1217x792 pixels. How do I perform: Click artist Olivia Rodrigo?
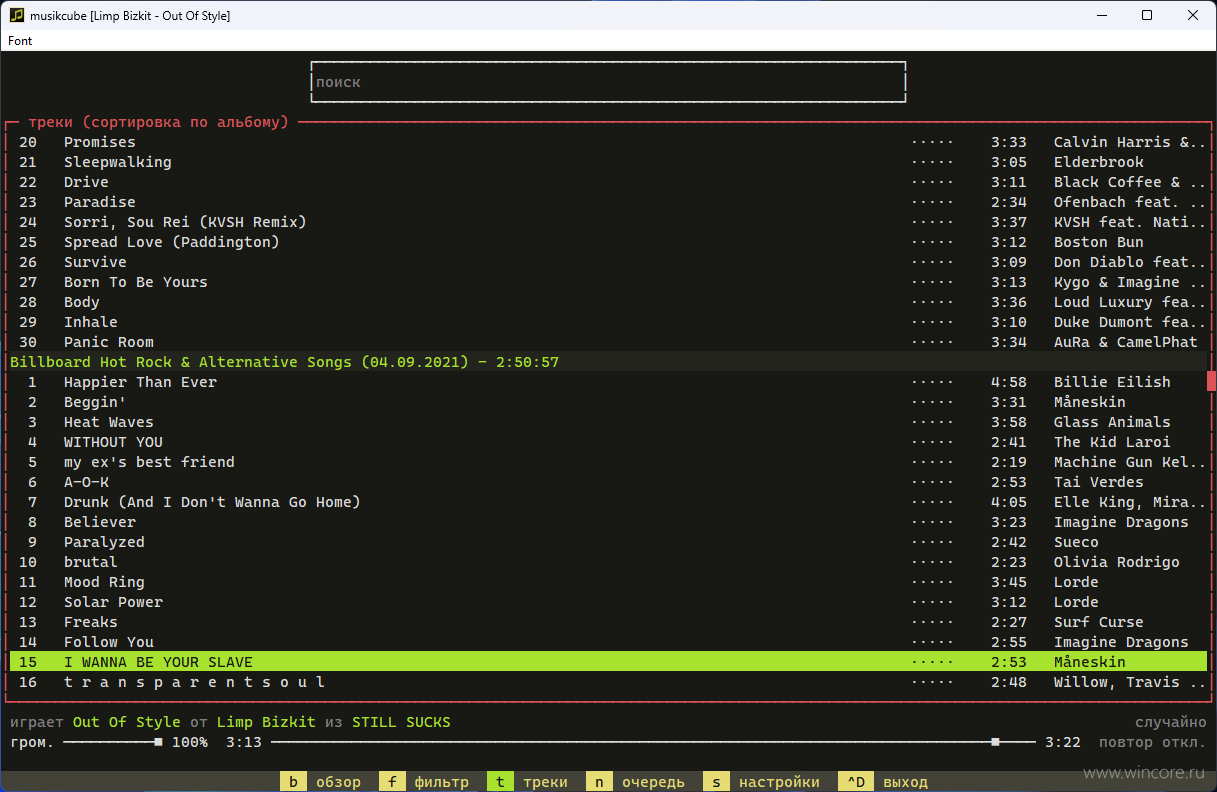1117,562
